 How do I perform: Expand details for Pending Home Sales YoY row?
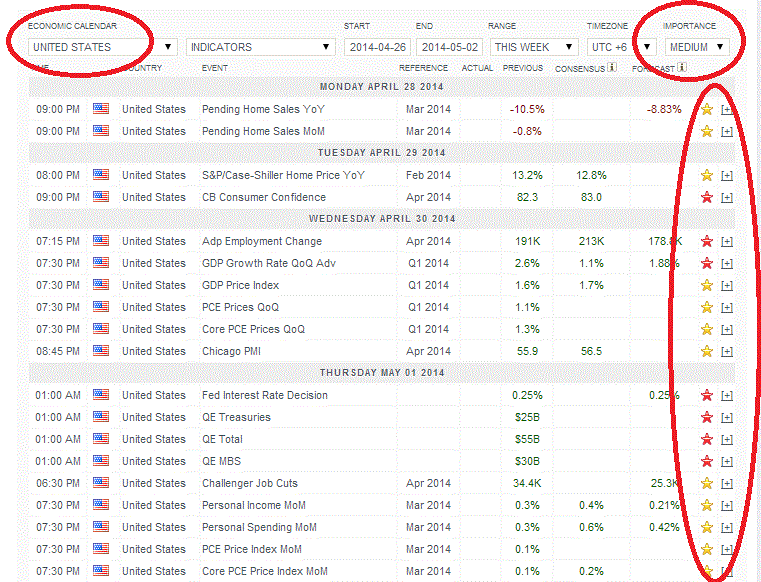727,110
